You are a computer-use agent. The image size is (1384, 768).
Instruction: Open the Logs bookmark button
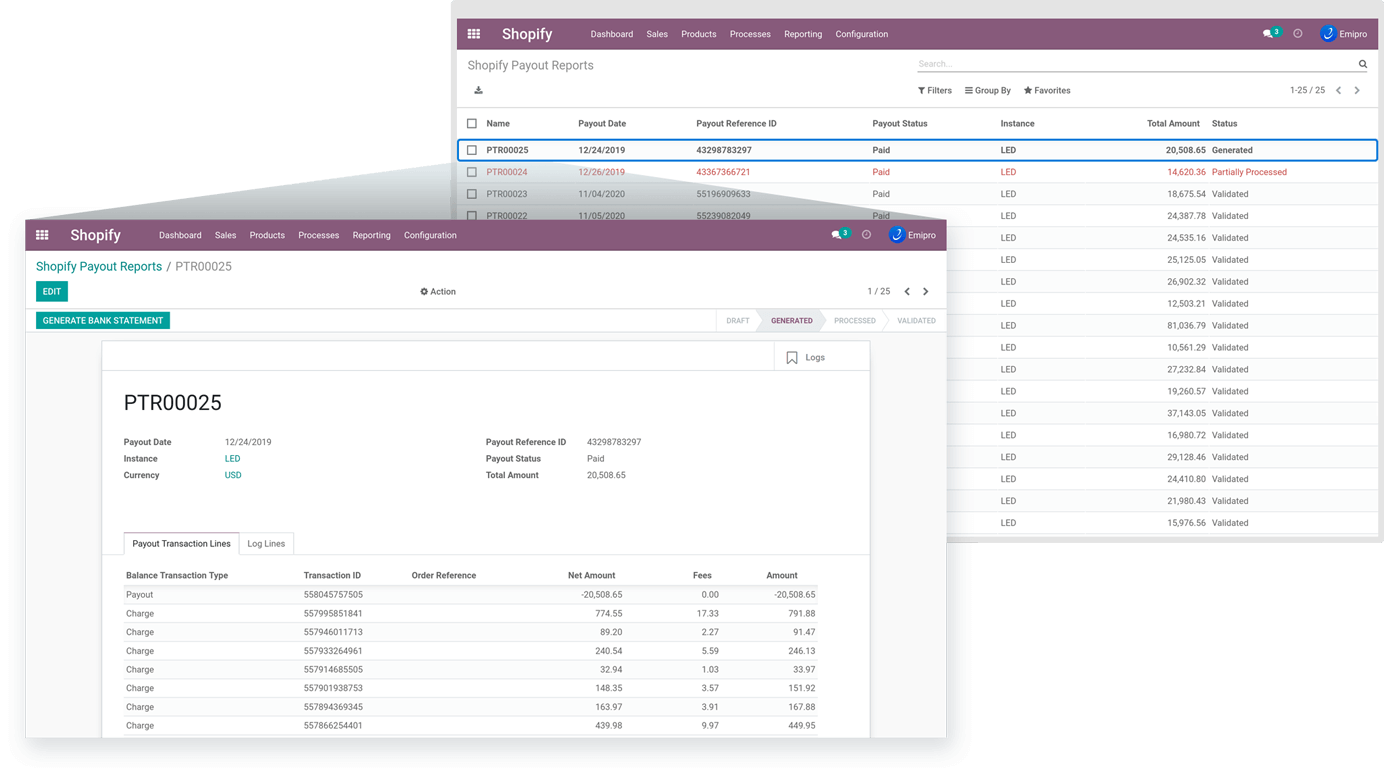click(806, 357)
